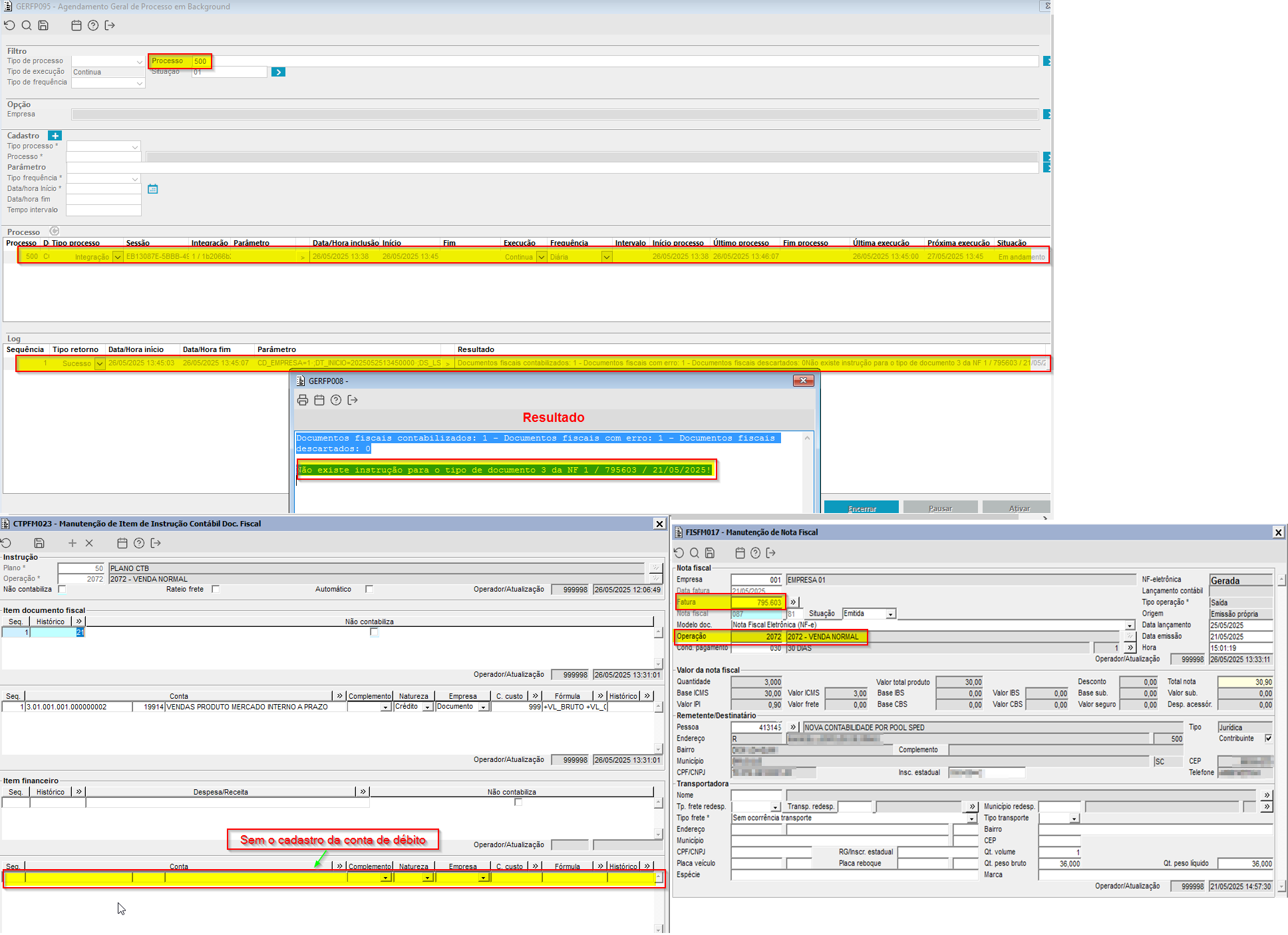1288x935 pixels.
Task: Click the blue plus icon beside Cadastro
Action: 55,136
